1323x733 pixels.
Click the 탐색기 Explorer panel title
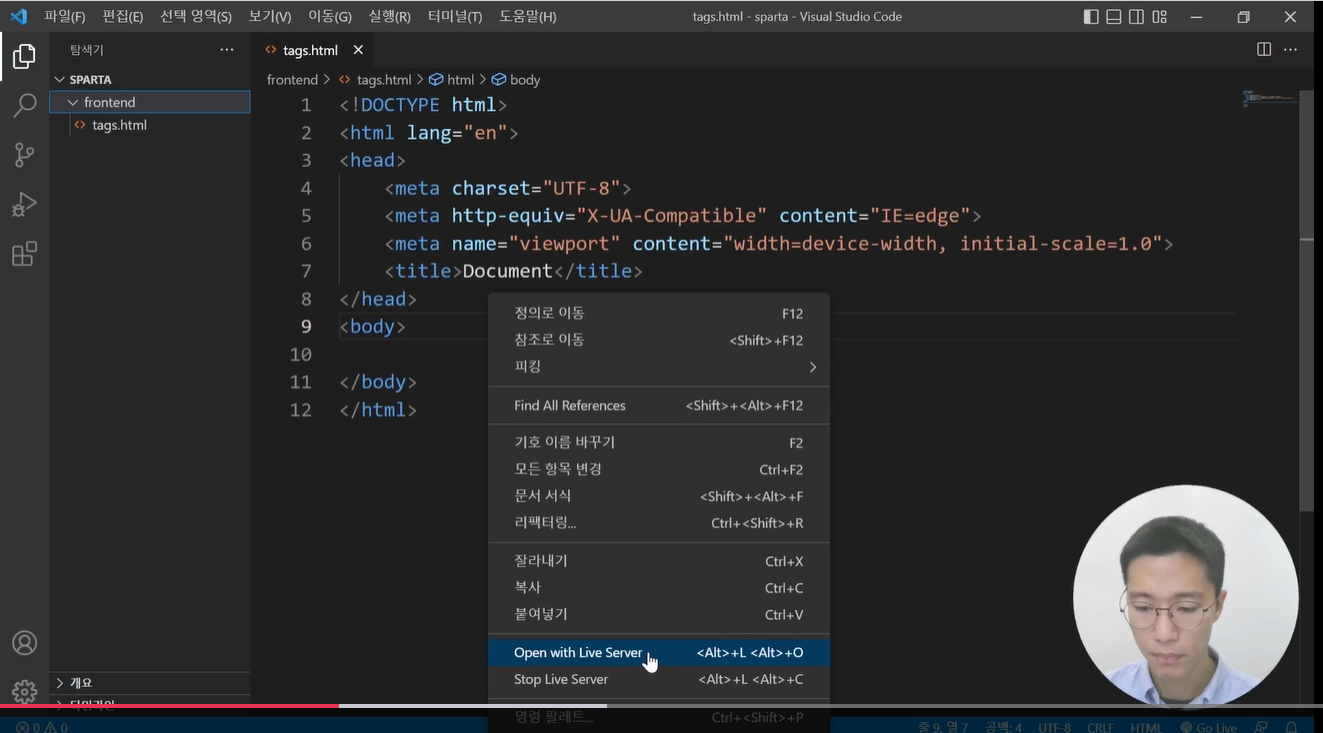(x=86, y=50)
